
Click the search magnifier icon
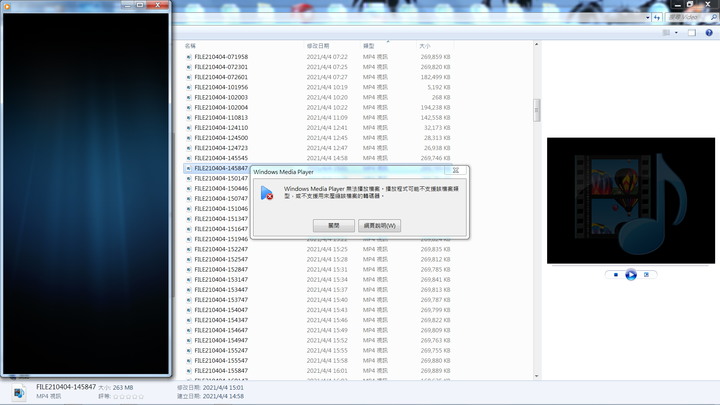pyautogui.click(x=714, y=17)
